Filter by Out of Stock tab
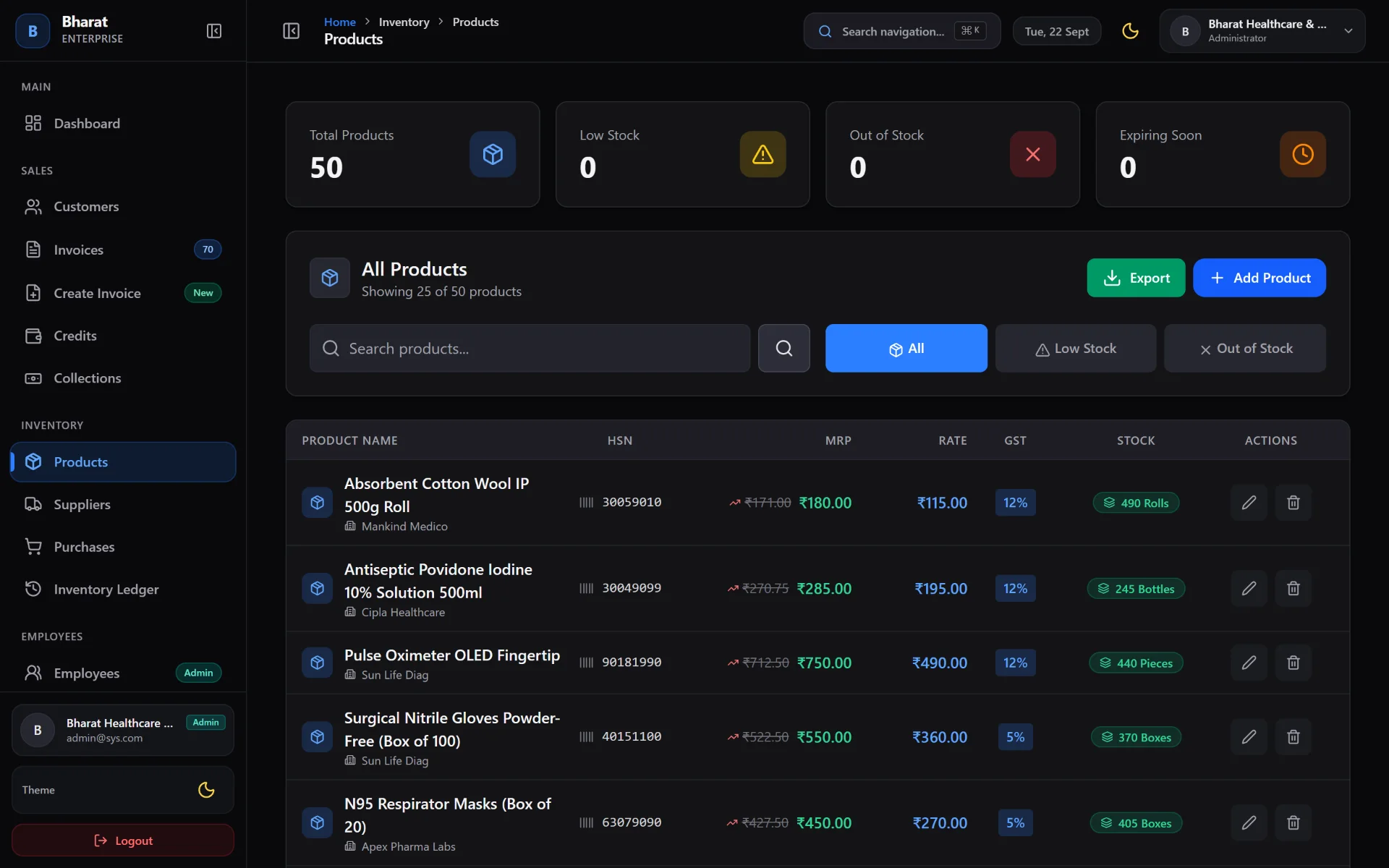 [1245, 349]
